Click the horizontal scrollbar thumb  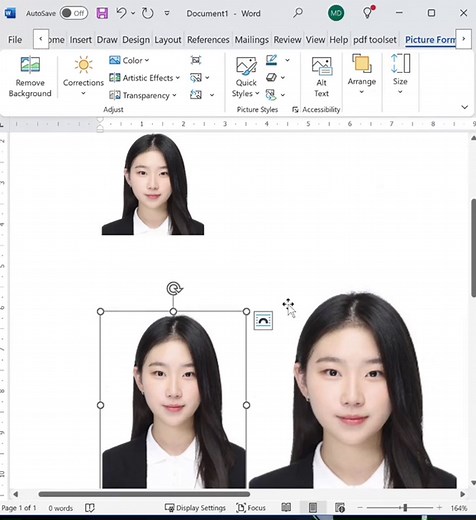point(144,494)
